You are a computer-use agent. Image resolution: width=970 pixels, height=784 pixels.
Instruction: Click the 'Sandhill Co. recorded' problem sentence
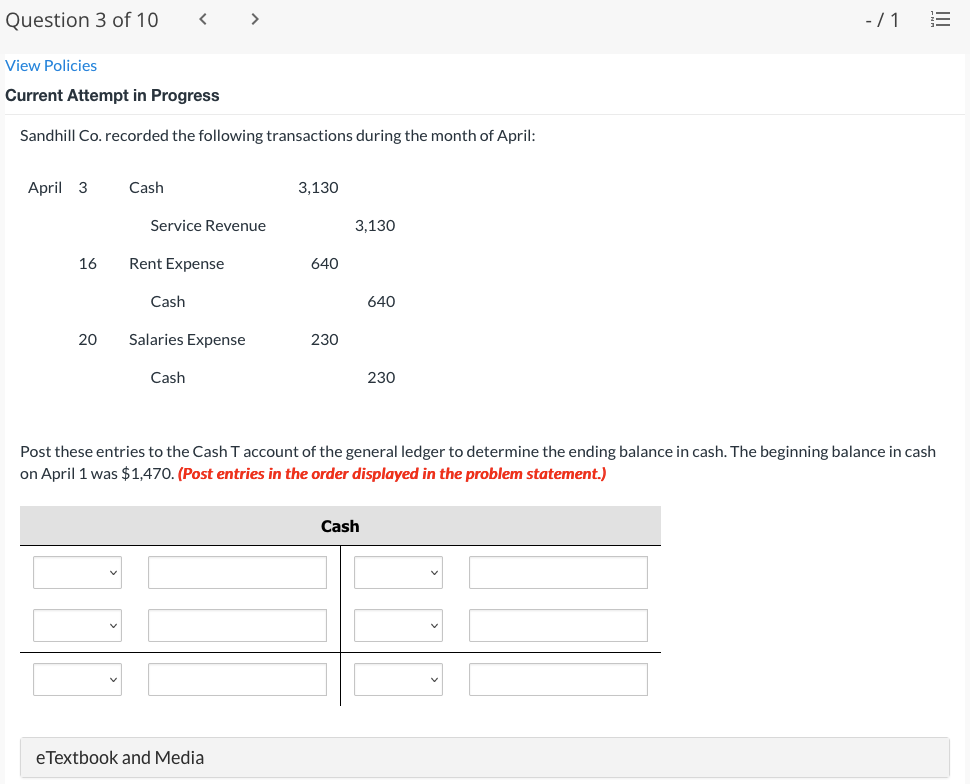pos(277,136)
